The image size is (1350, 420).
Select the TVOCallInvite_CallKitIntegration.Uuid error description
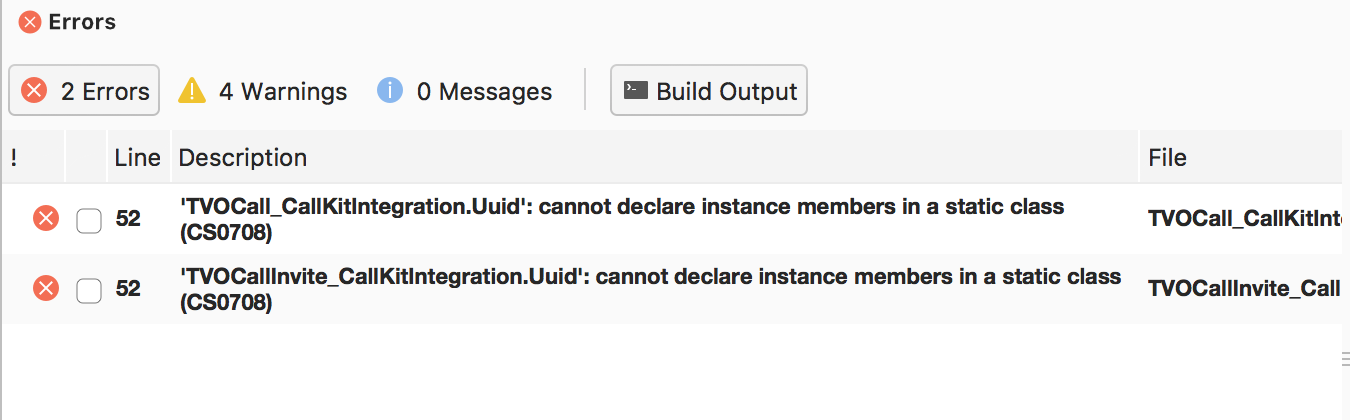click(650, 289)
